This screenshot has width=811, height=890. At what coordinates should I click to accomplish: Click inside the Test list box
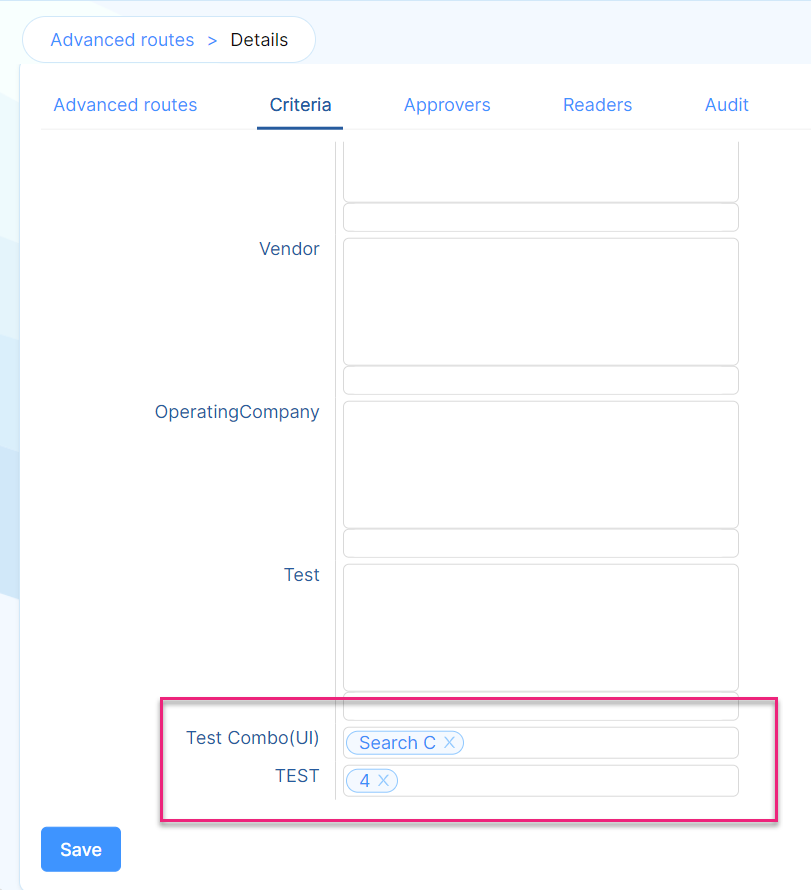click(x=540, y=627)
